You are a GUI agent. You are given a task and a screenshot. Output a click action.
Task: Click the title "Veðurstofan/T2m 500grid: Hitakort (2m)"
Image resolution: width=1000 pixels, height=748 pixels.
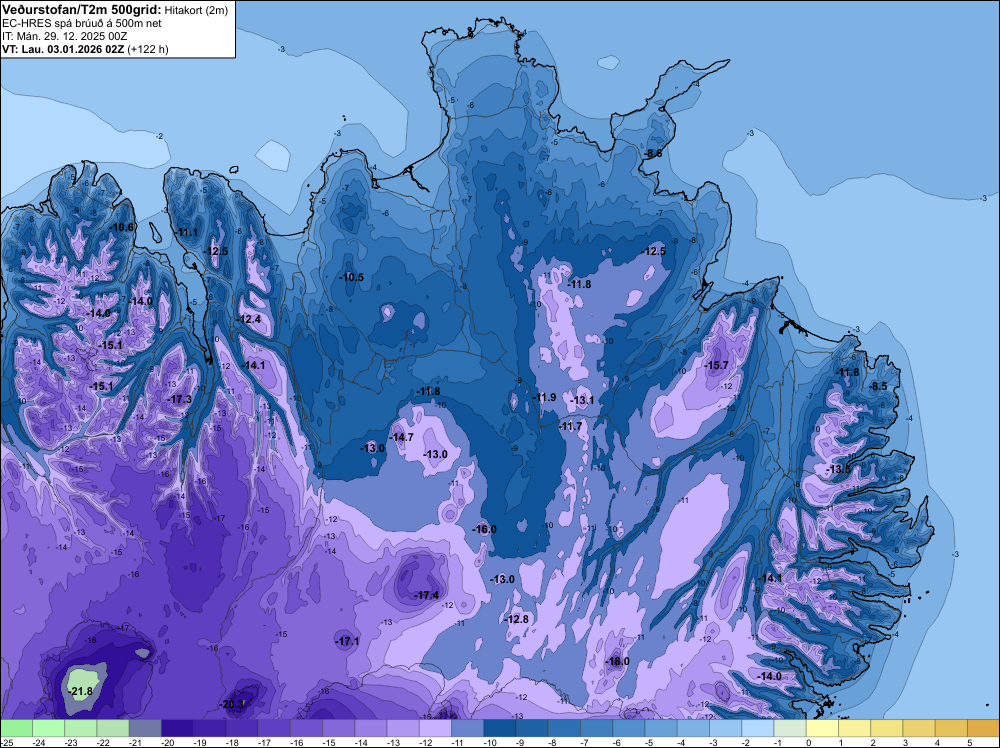[x=115, y=10]
